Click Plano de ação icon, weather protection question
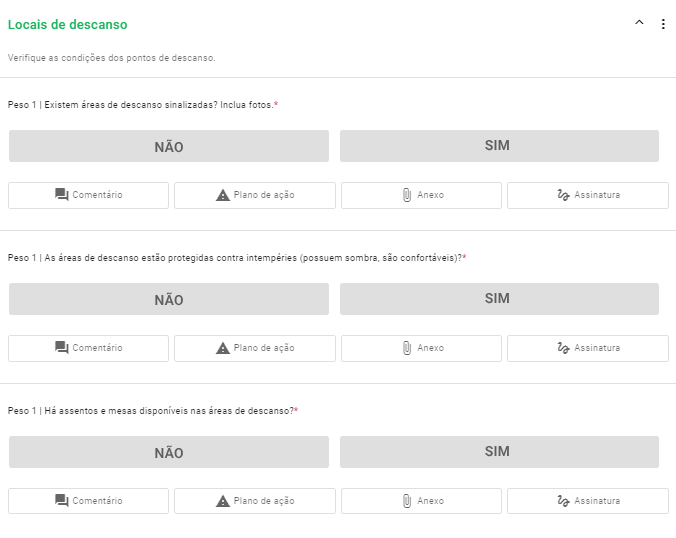This screenshot has width=676, height=538. point(223,348)
